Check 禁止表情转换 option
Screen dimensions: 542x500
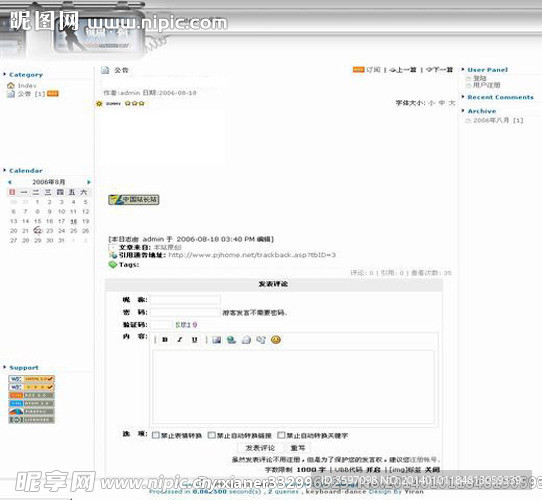[156, 435]
